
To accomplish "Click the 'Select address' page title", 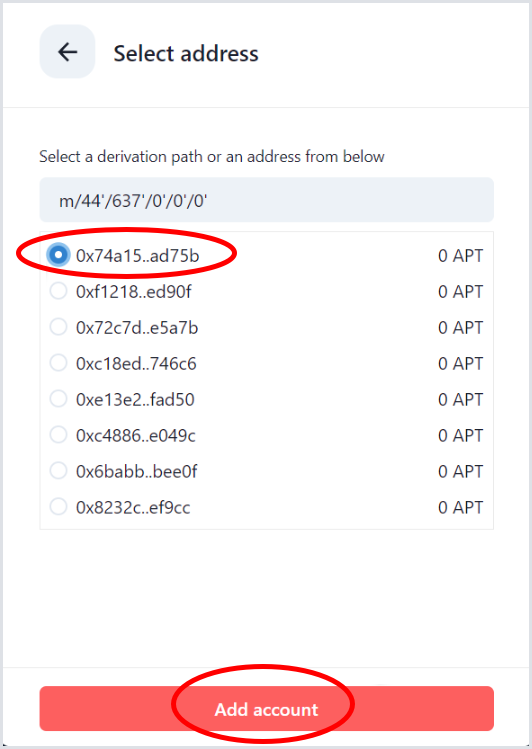I will (186, 53).
